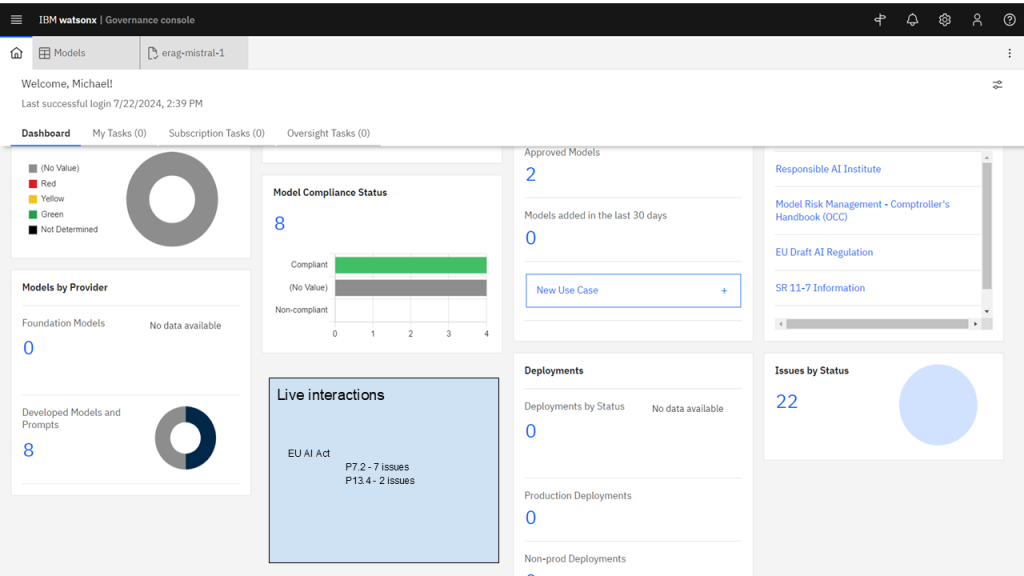Click the help question-mark icon

[x=1008, y=19]
